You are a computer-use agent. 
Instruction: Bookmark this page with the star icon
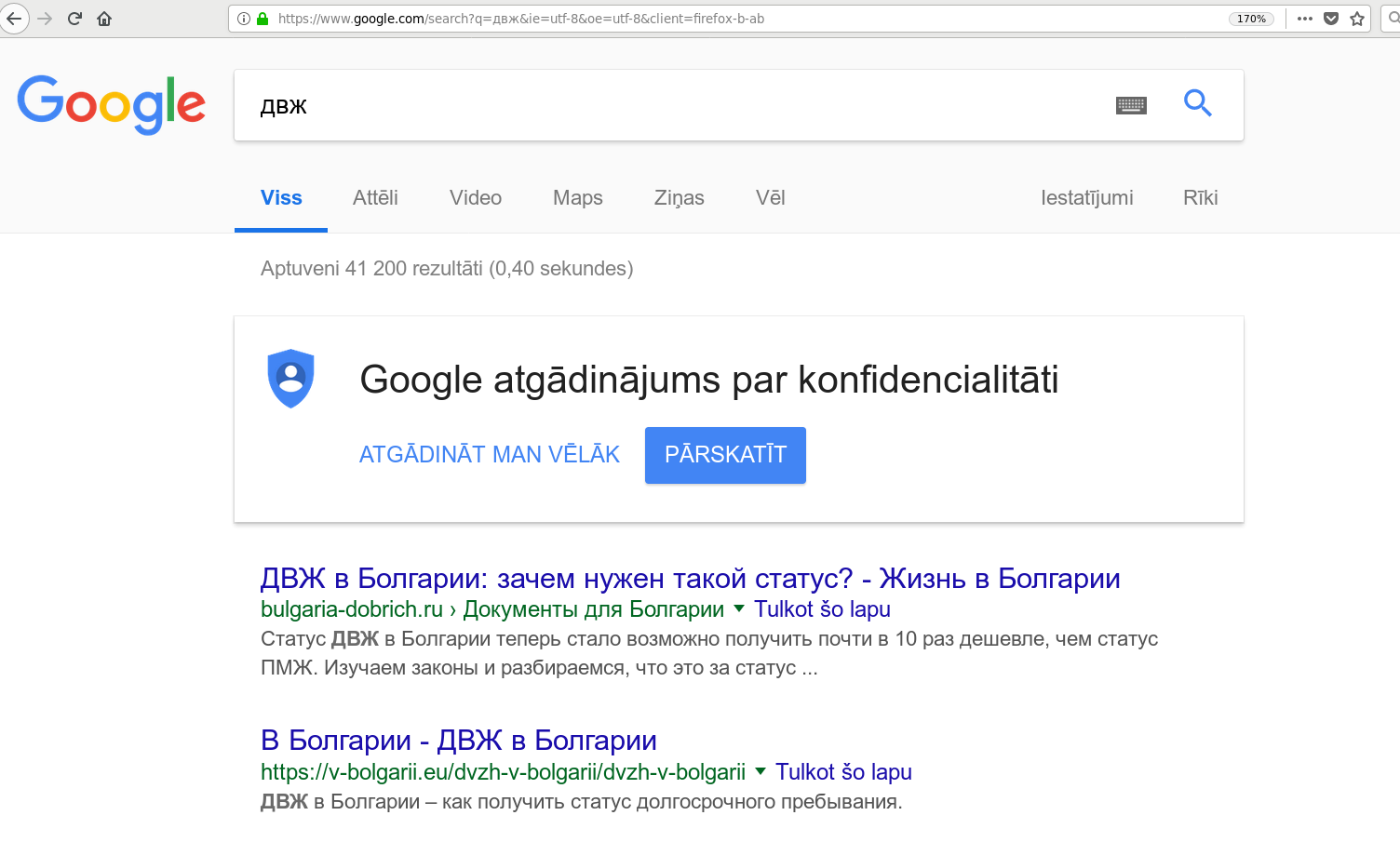(1357, 19)
